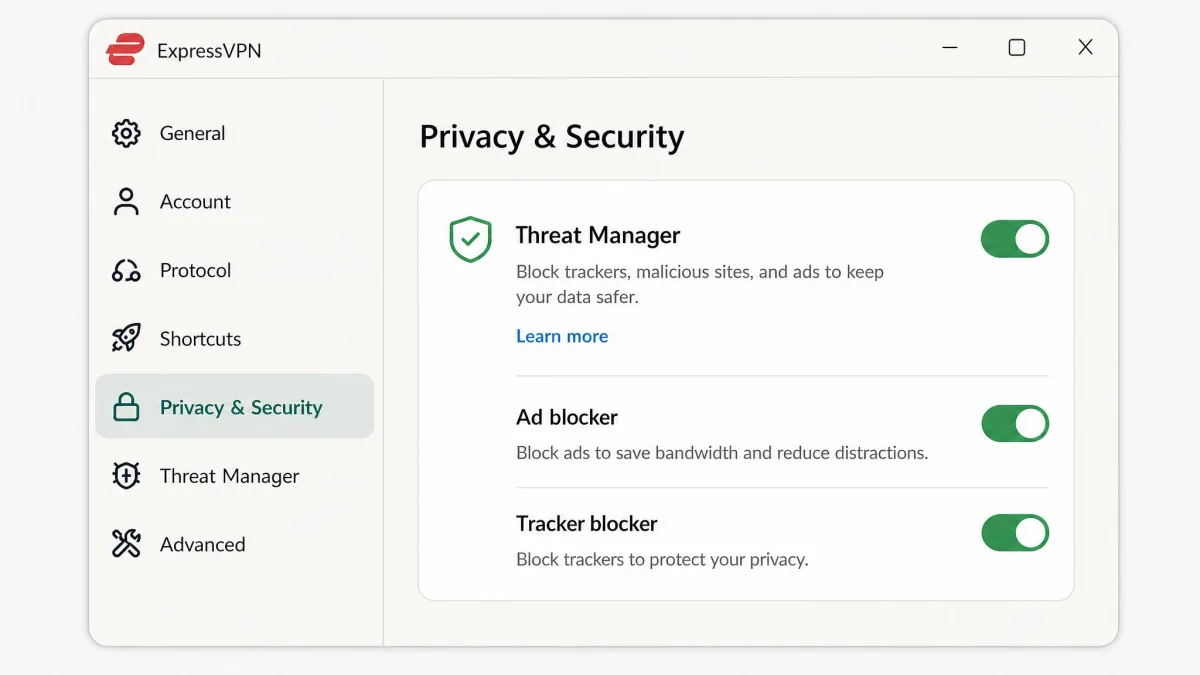This screenshot has width=1200, height=675.
Task: Click the Tracker blocker label
Action: click(587, 523)
